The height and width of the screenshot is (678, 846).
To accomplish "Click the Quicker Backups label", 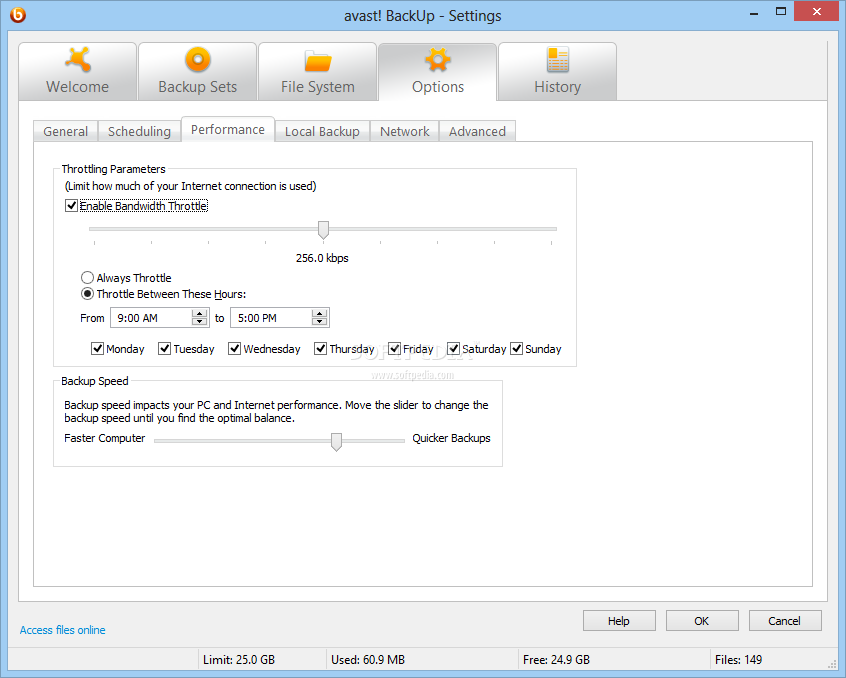I will pyautogui.click(x=452, y=438).
